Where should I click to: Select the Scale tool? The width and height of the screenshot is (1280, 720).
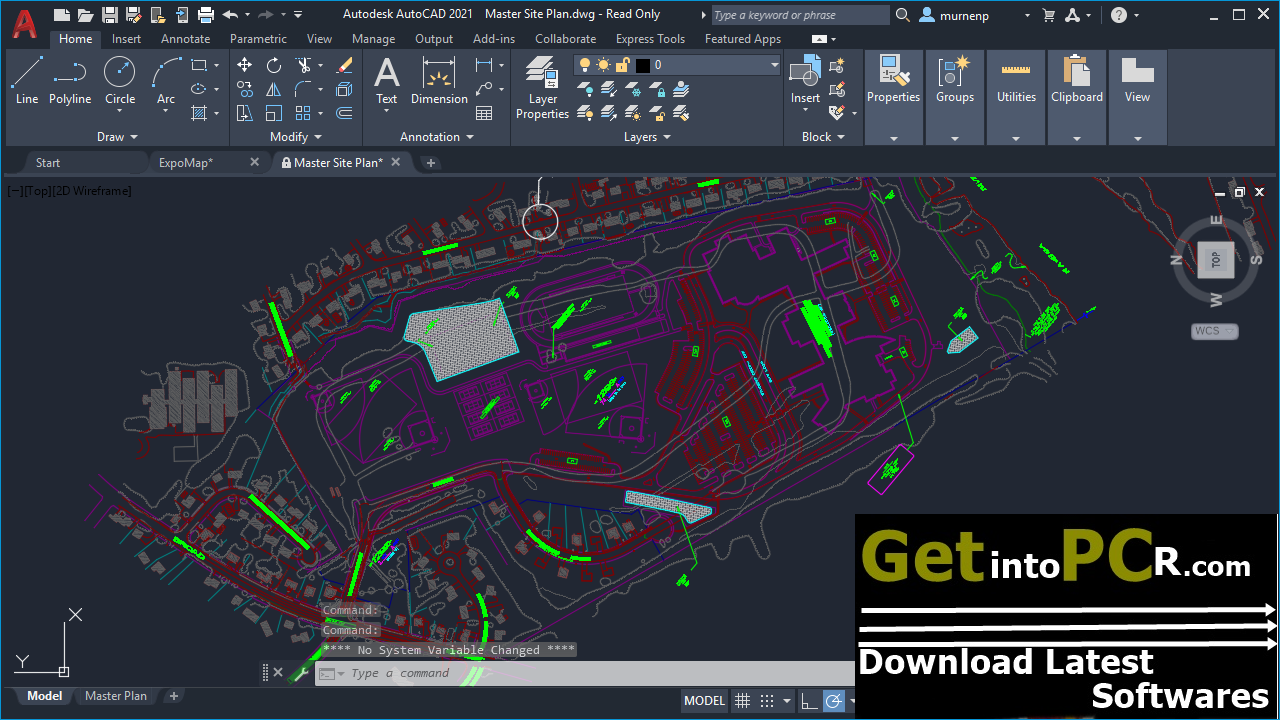point(274,113)
